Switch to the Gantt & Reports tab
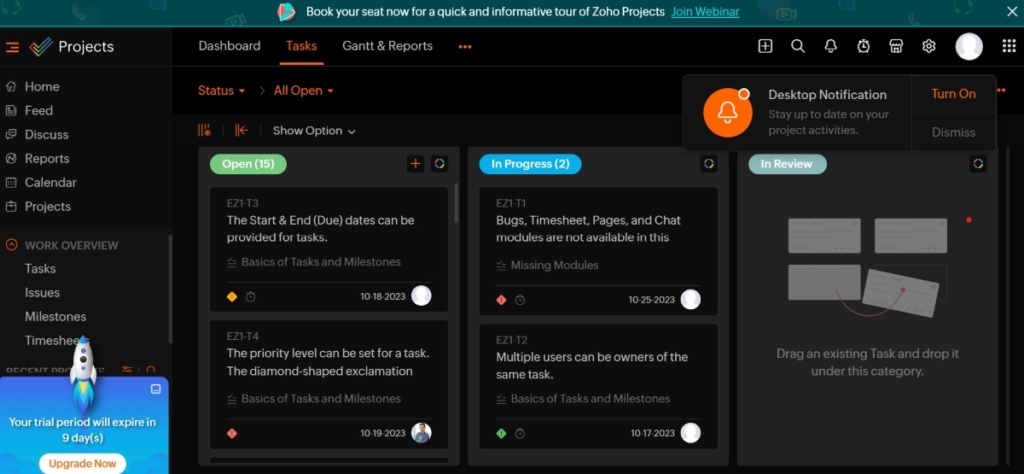1024x474 pixels. pos(387,46)
